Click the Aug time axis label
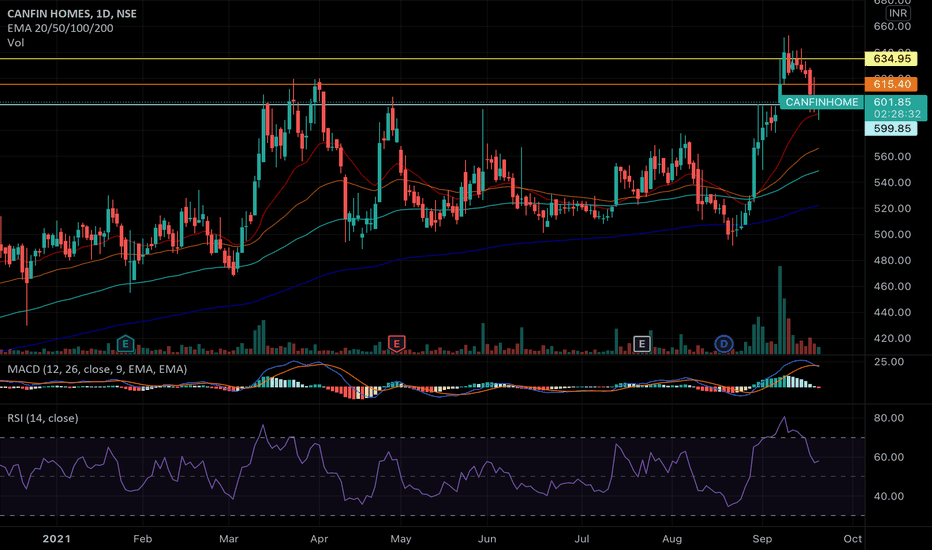The width and height of the screenshot is (932, 550). point(672,539)
